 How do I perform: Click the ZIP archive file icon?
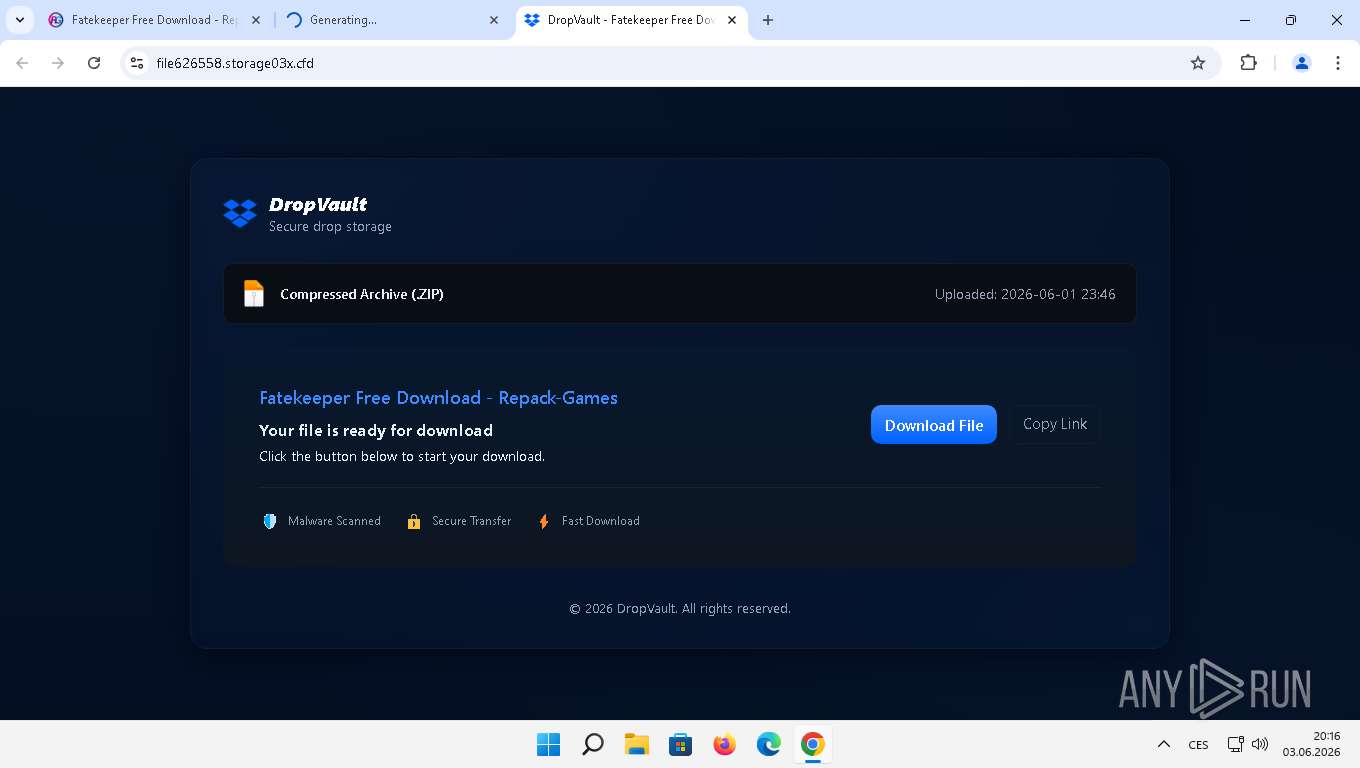pyautogui.click(x=254, y=294)
